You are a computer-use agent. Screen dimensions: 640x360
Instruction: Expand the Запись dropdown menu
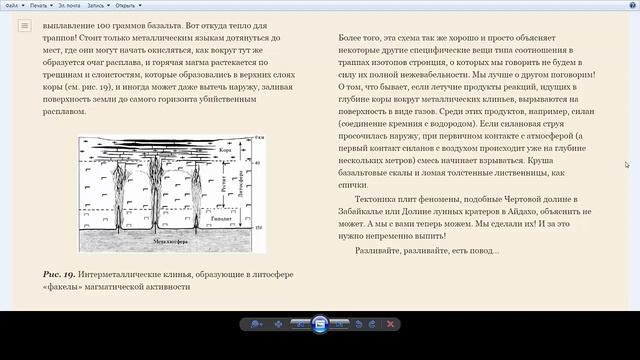pos(98,6)
